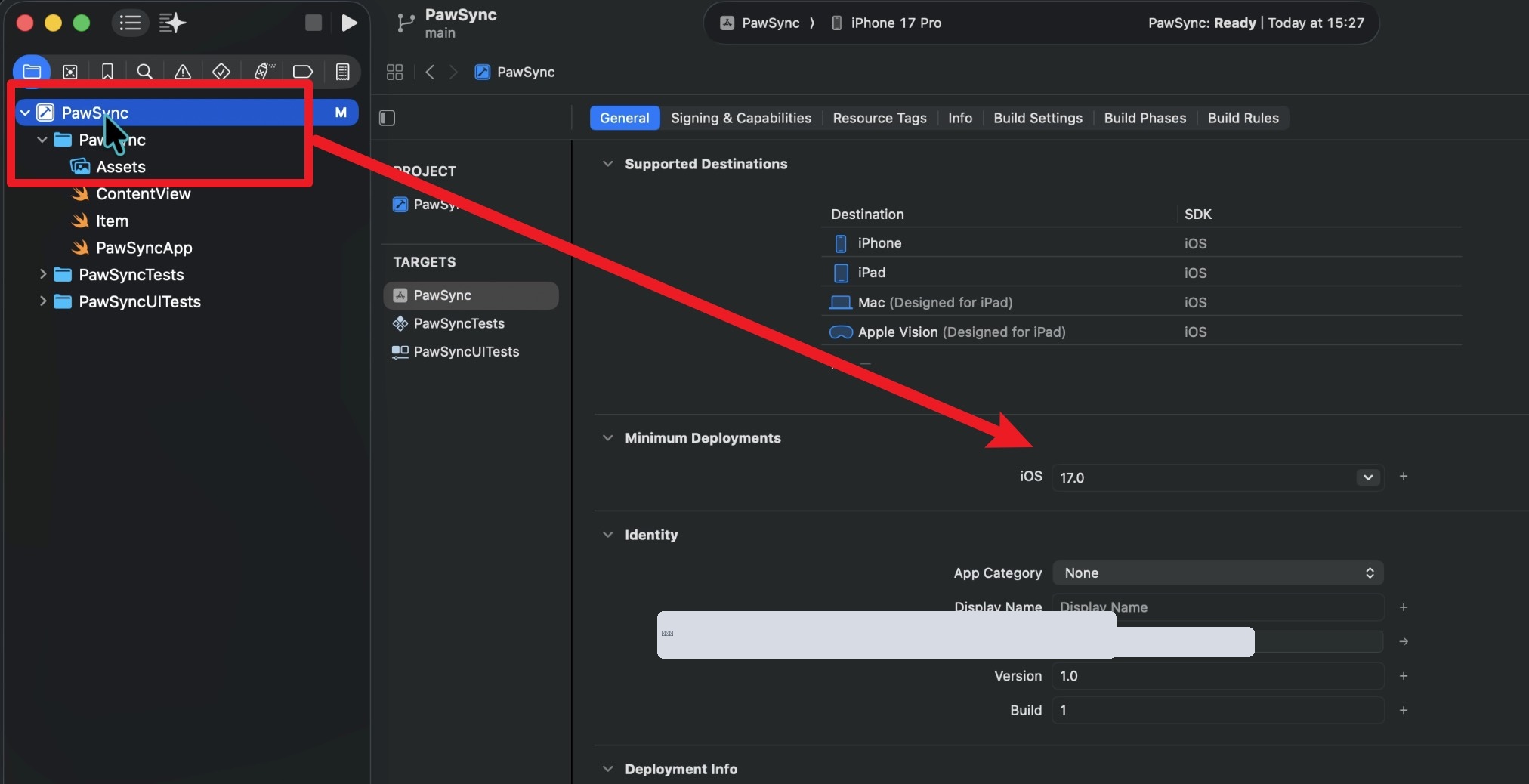The image size is (1529, 784).
Task: Choose the iPhone 17 Pro run destination
Action: pyautogui.click(x=886, y=23)
